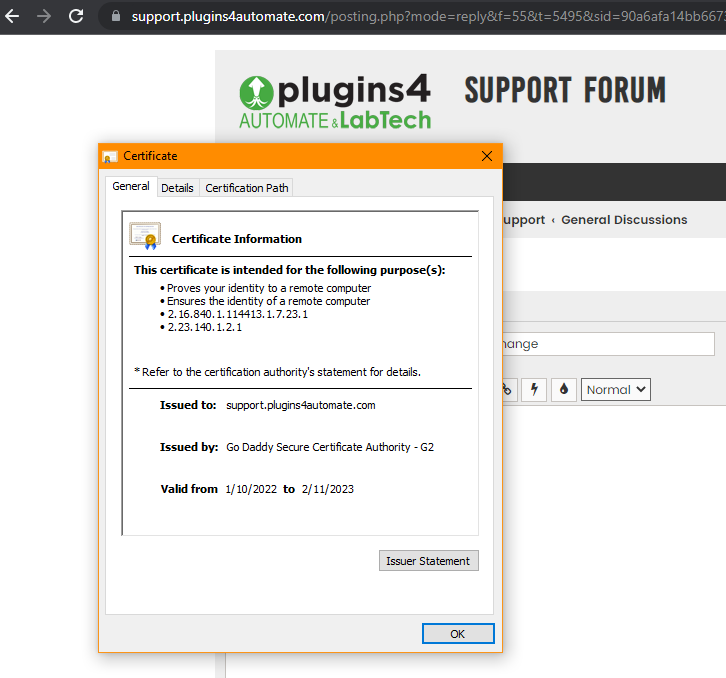Click the expiry date '2/11/2023'
The image size is (726, 678).
pos(328,489)
